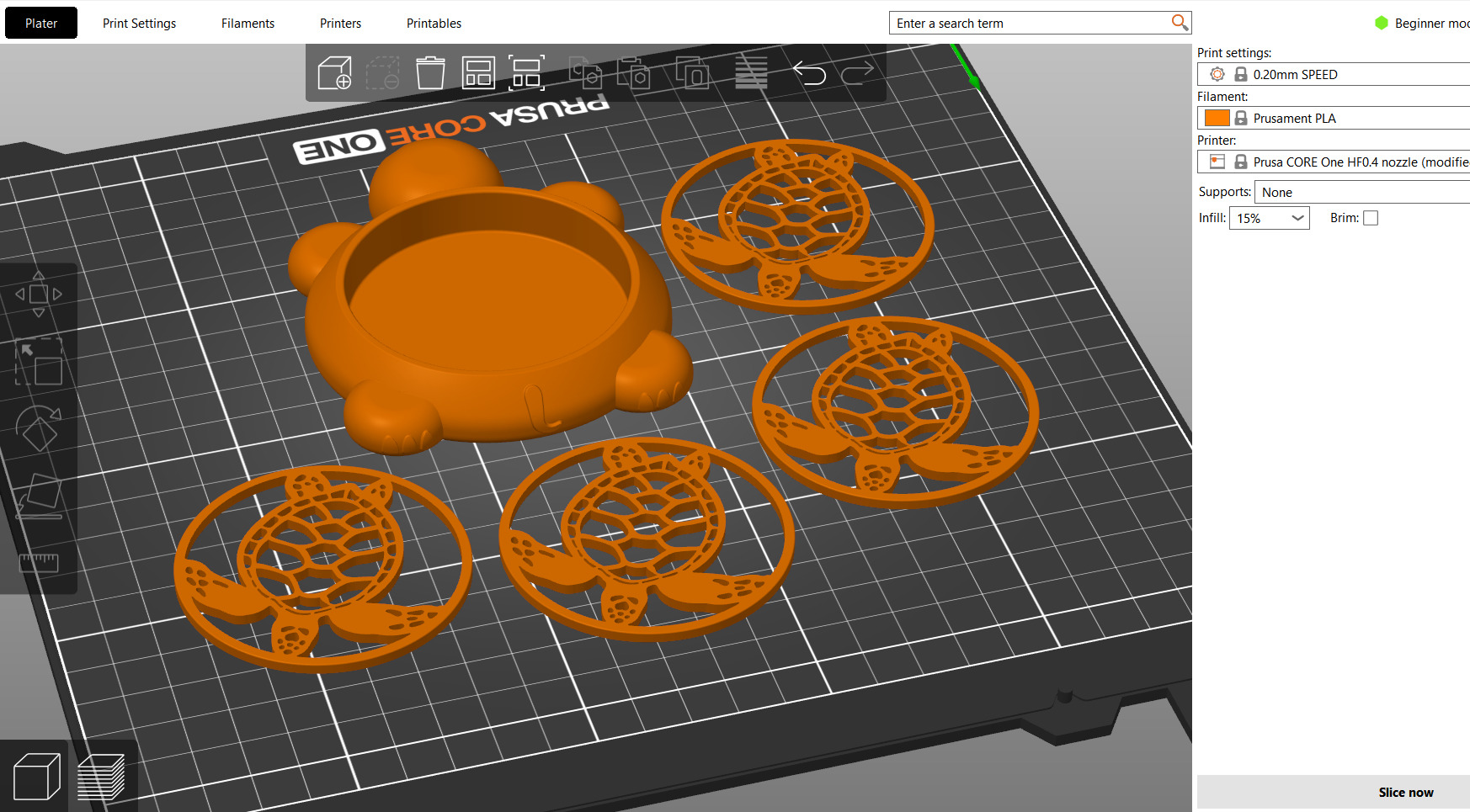
Task: Open the Printables tab
Action: 434,23
